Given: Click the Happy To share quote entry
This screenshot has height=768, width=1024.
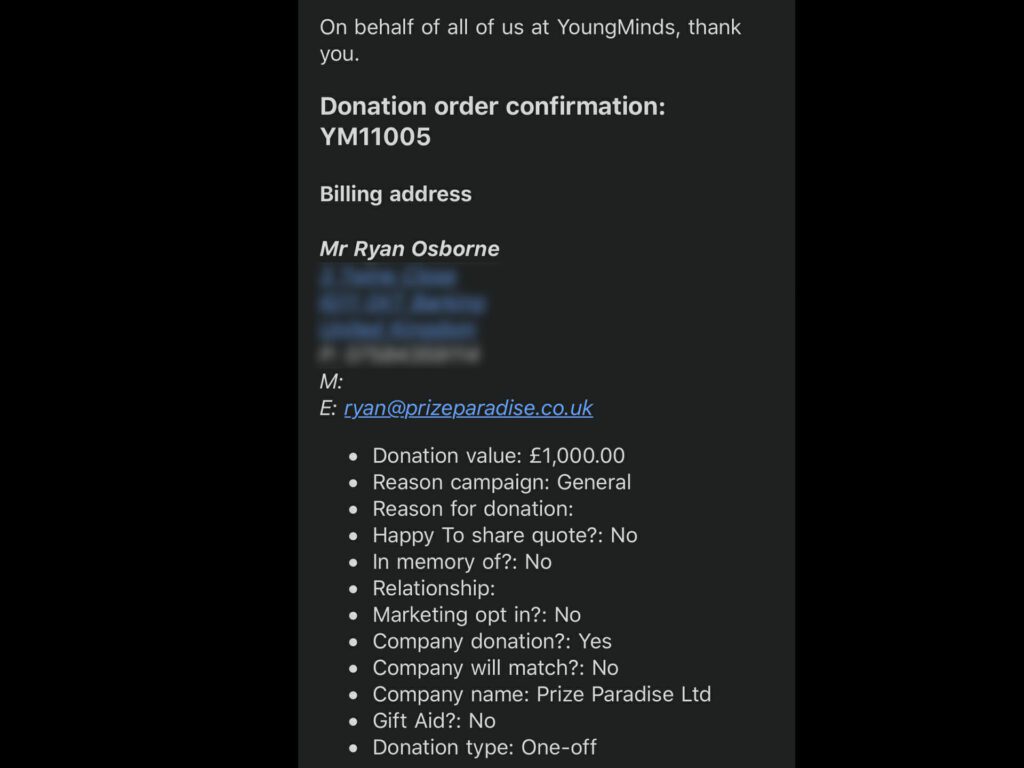Looking at the screenshot, I should coord(504,535).
